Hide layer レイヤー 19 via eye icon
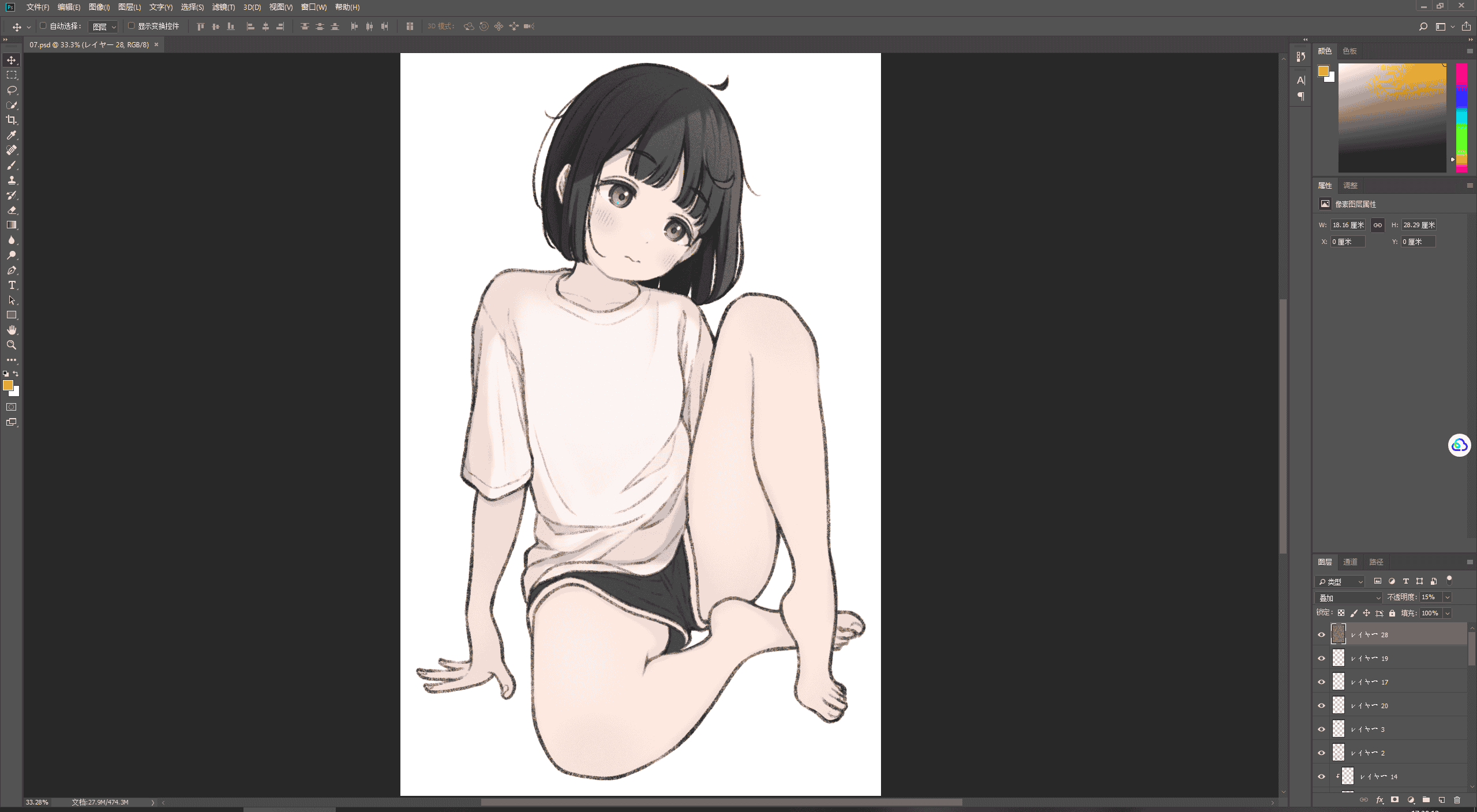The height and width of the screenshot is (812, 1477). click(x=1321, y=658)
